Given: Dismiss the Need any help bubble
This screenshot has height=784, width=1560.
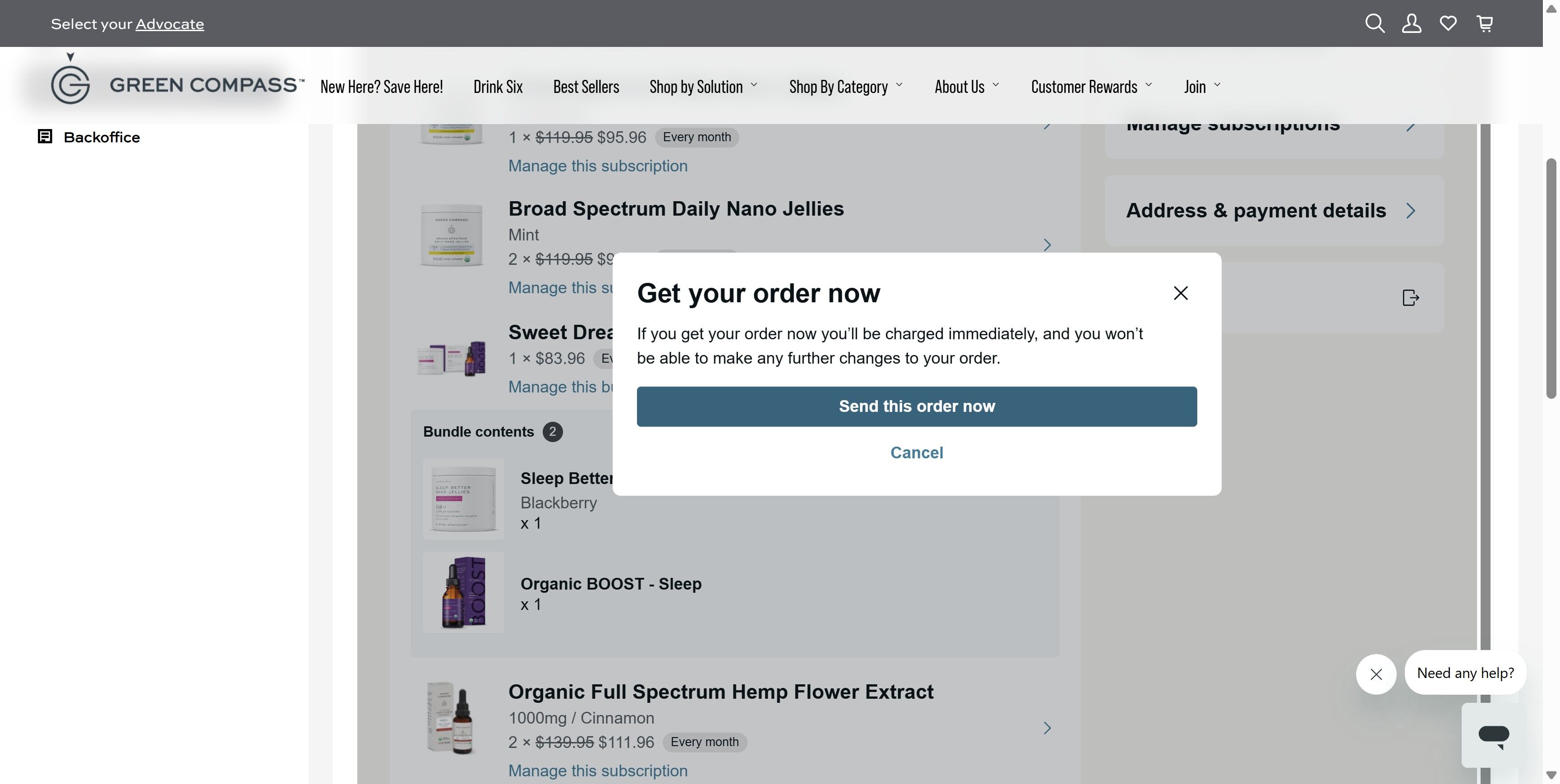Looking at the screenshot, I should coord(1376,674).
